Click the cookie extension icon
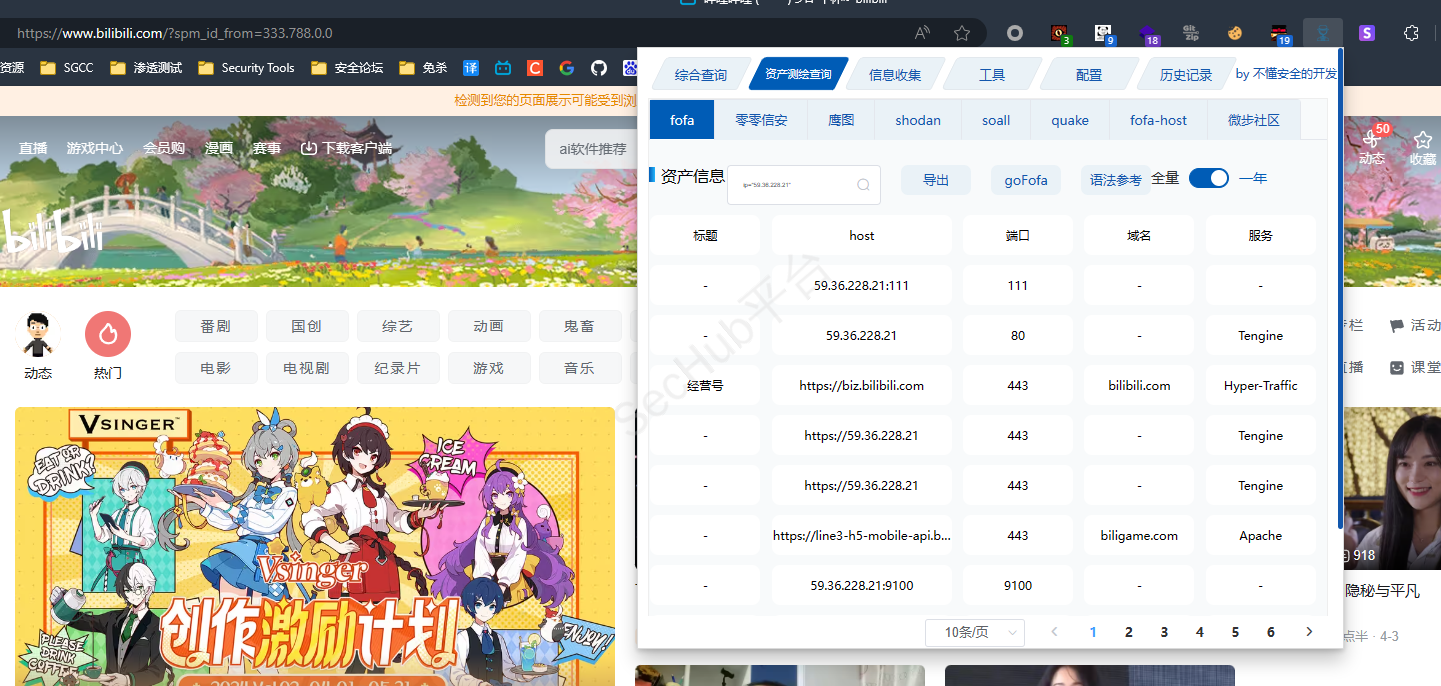The height and width of the screenshot is (686, 1441). coord(1235,33)
